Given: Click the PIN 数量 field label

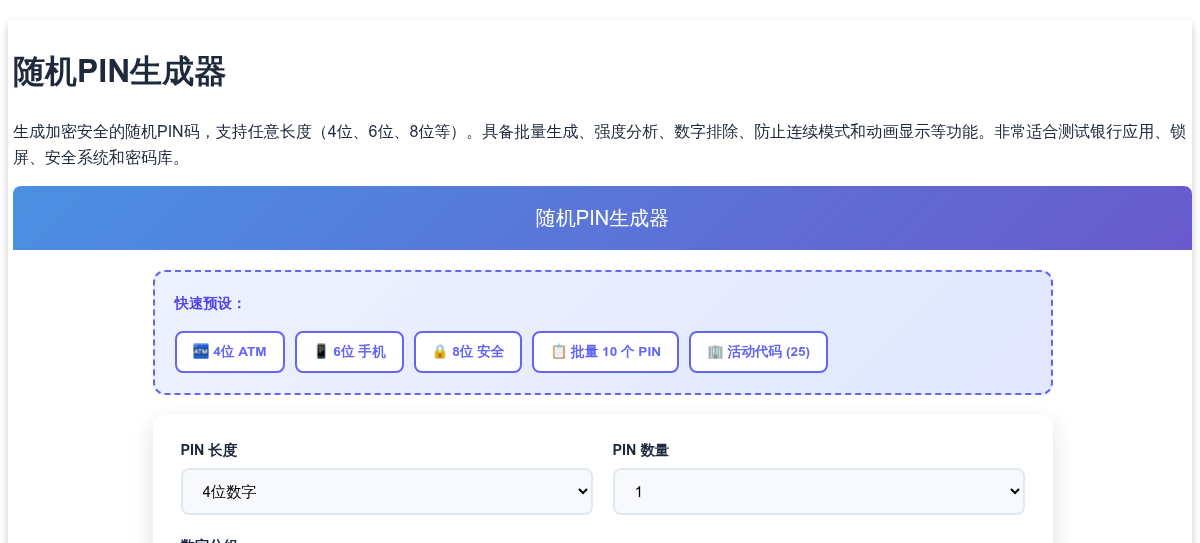Looking at the screenshot, I should point(641,450).
